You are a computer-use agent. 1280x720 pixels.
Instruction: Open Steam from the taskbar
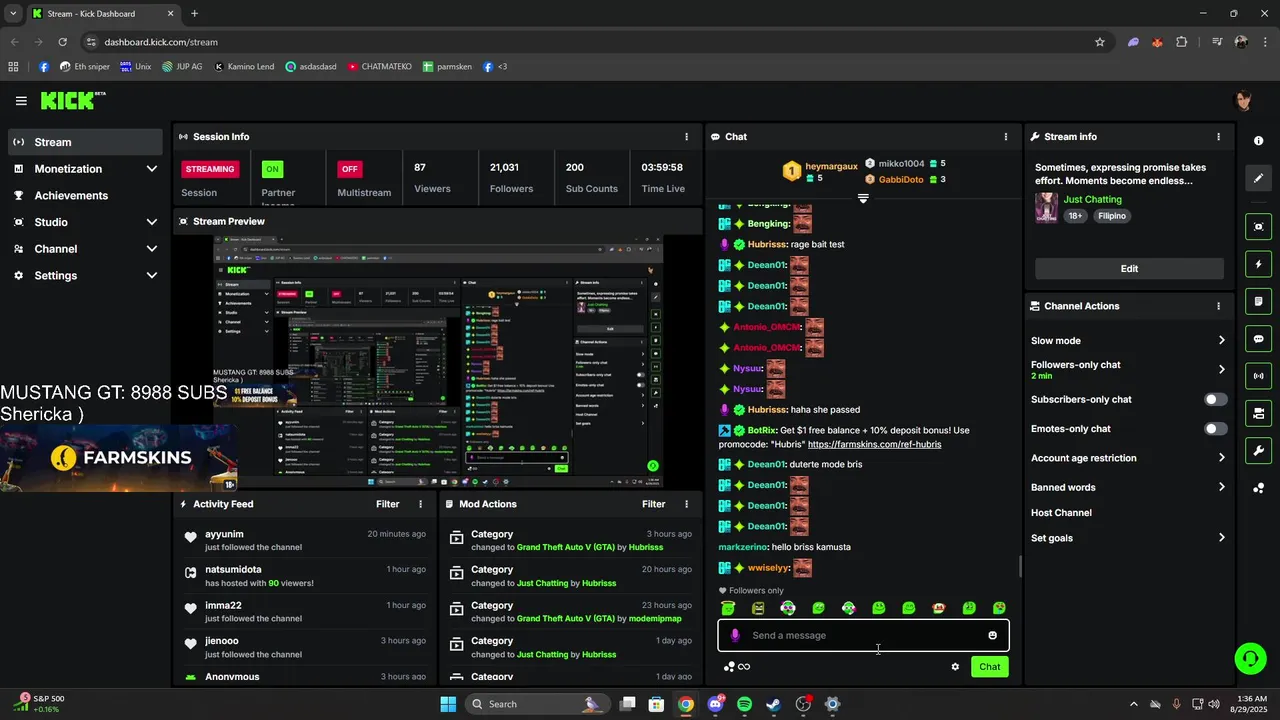pos(774,704)
